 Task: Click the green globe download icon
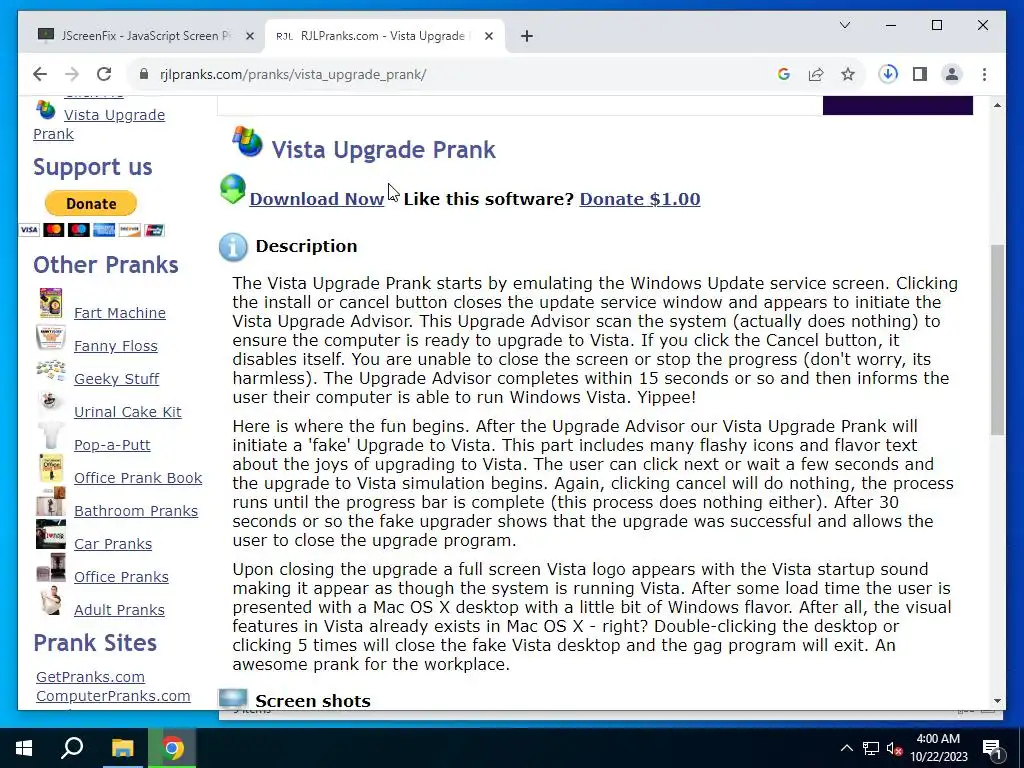pos(232,189)
